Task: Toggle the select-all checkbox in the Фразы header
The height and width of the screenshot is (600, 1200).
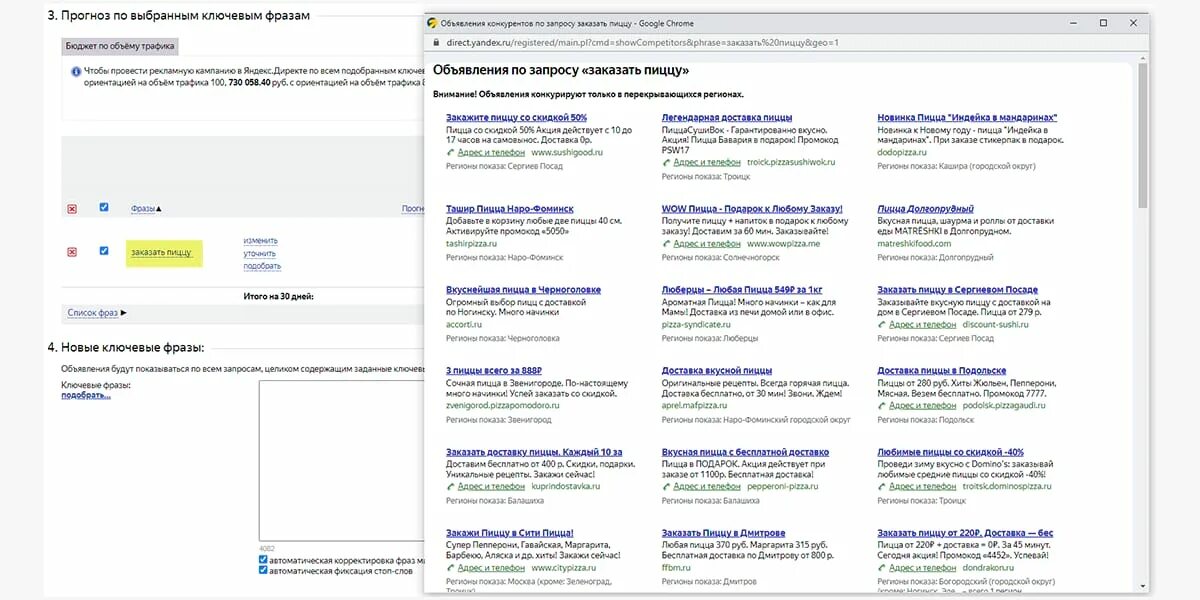Action: coord(104,207)
